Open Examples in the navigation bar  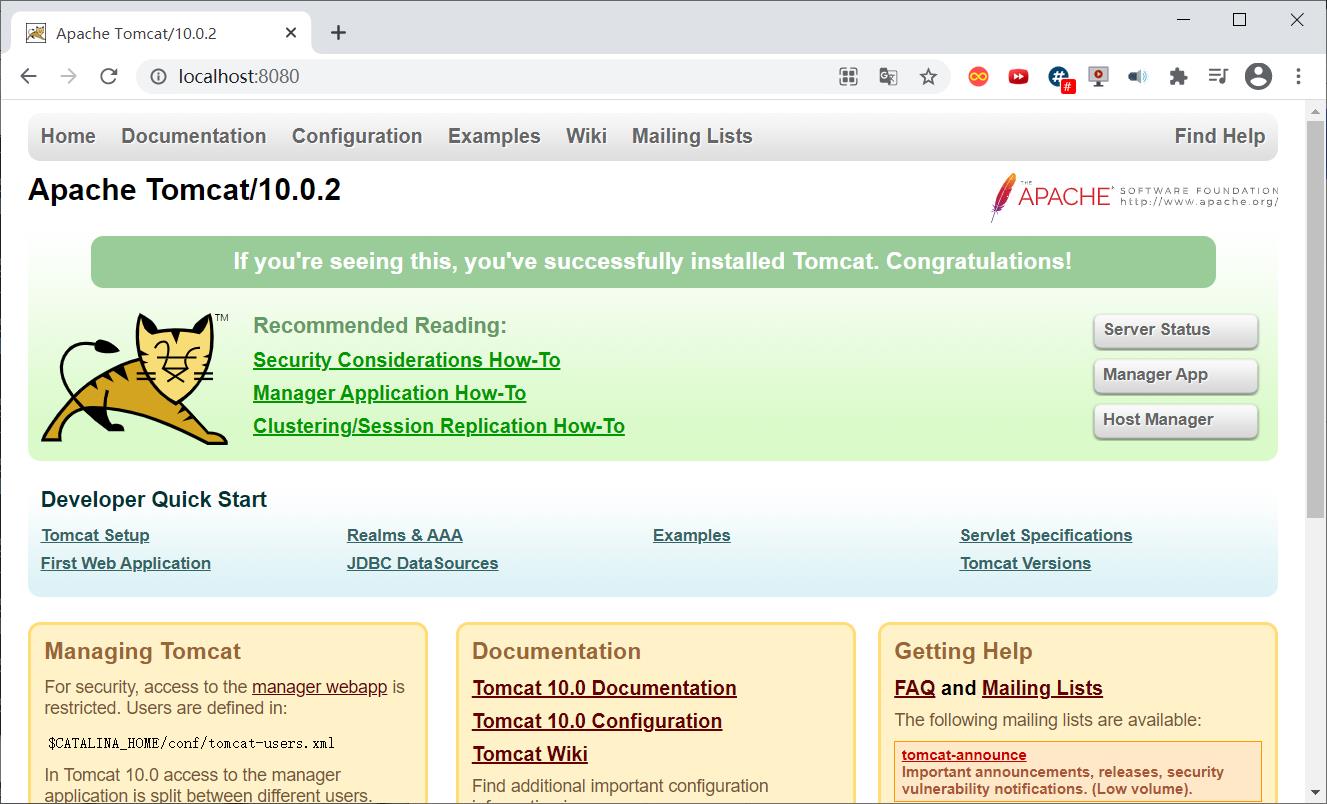pos(494,136)
